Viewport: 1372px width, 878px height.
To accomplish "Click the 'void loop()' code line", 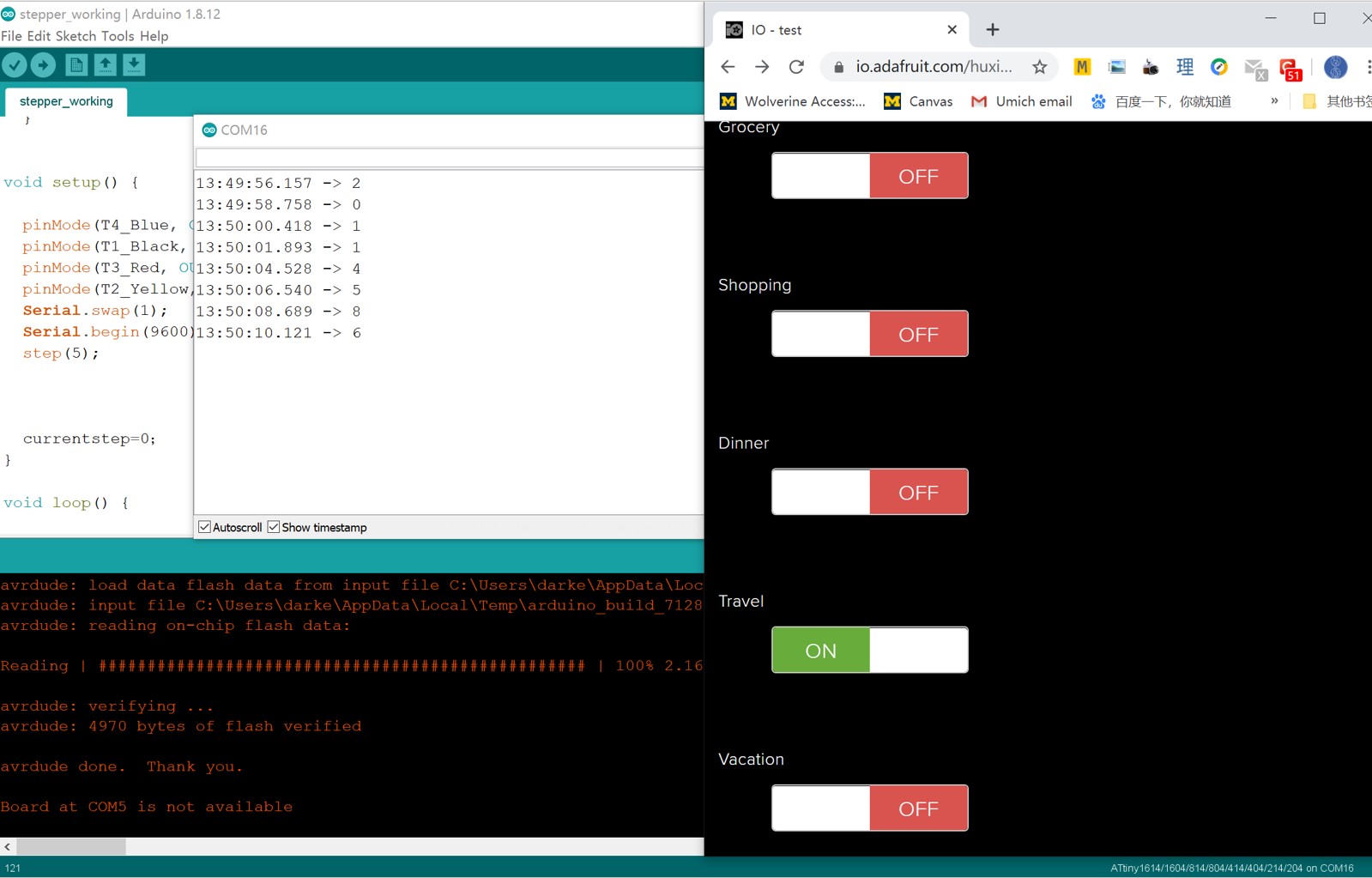I will tap(66, 503).
